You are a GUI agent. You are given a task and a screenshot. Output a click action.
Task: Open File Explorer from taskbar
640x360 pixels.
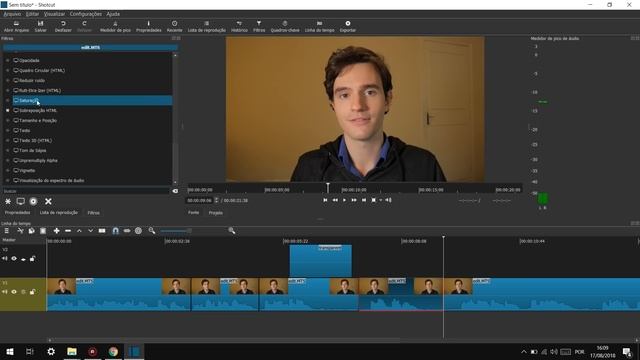click(x=72, y=351)
